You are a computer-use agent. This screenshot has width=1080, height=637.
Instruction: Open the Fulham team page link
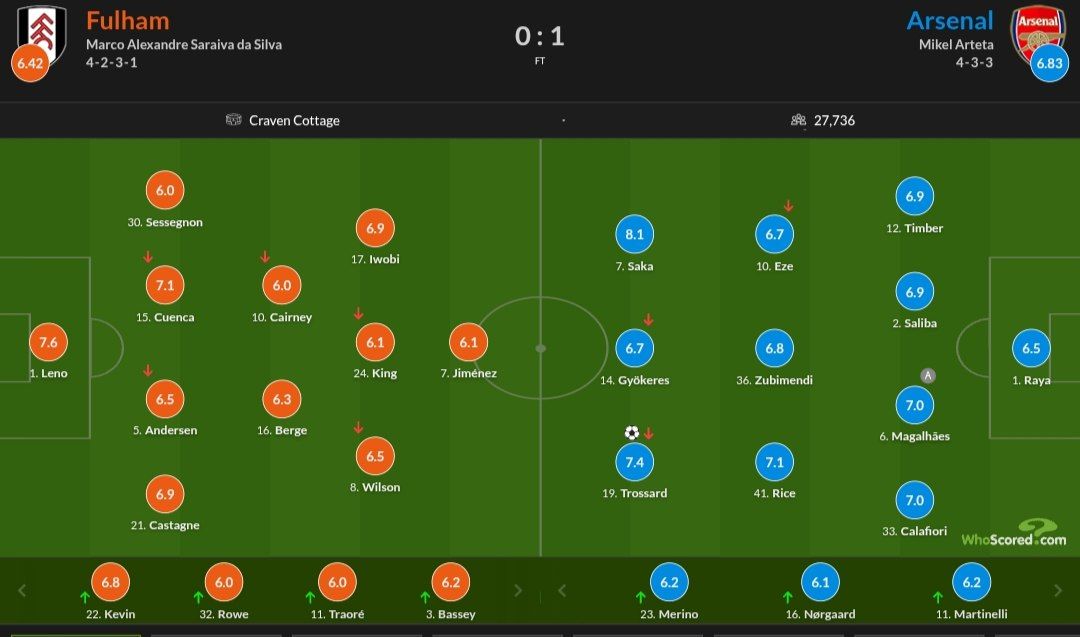click(127, 20)
